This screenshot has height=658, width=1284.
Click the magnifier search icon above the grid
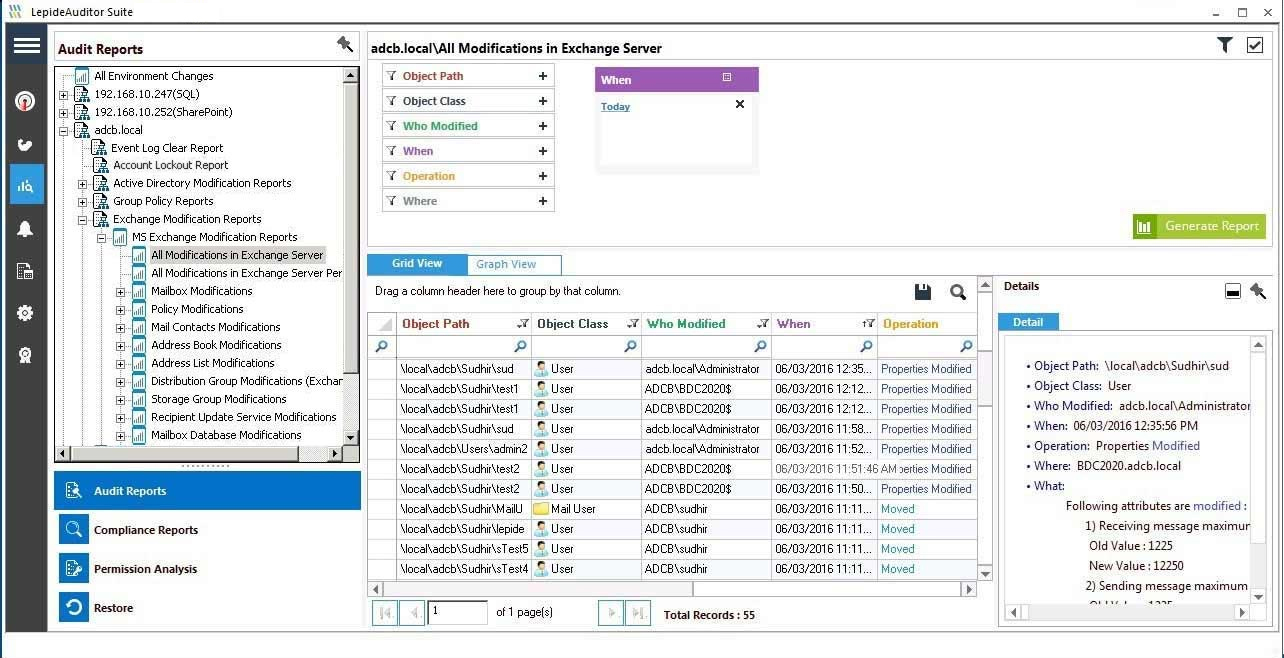click(x=958, y=292)
